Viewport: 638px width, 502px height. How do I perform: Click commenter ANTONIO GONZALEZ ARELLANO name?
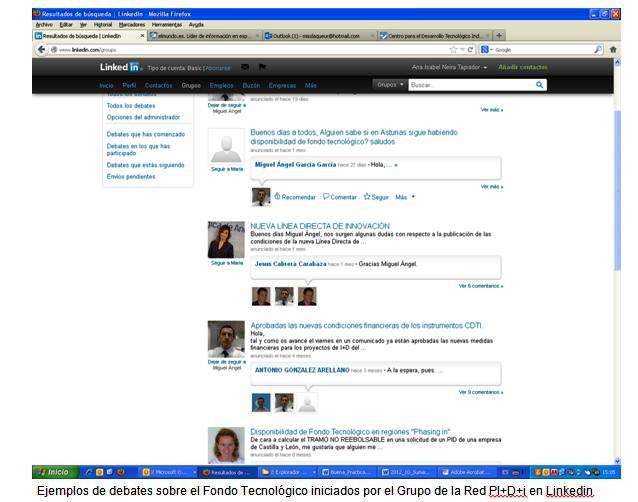(302, 370)
